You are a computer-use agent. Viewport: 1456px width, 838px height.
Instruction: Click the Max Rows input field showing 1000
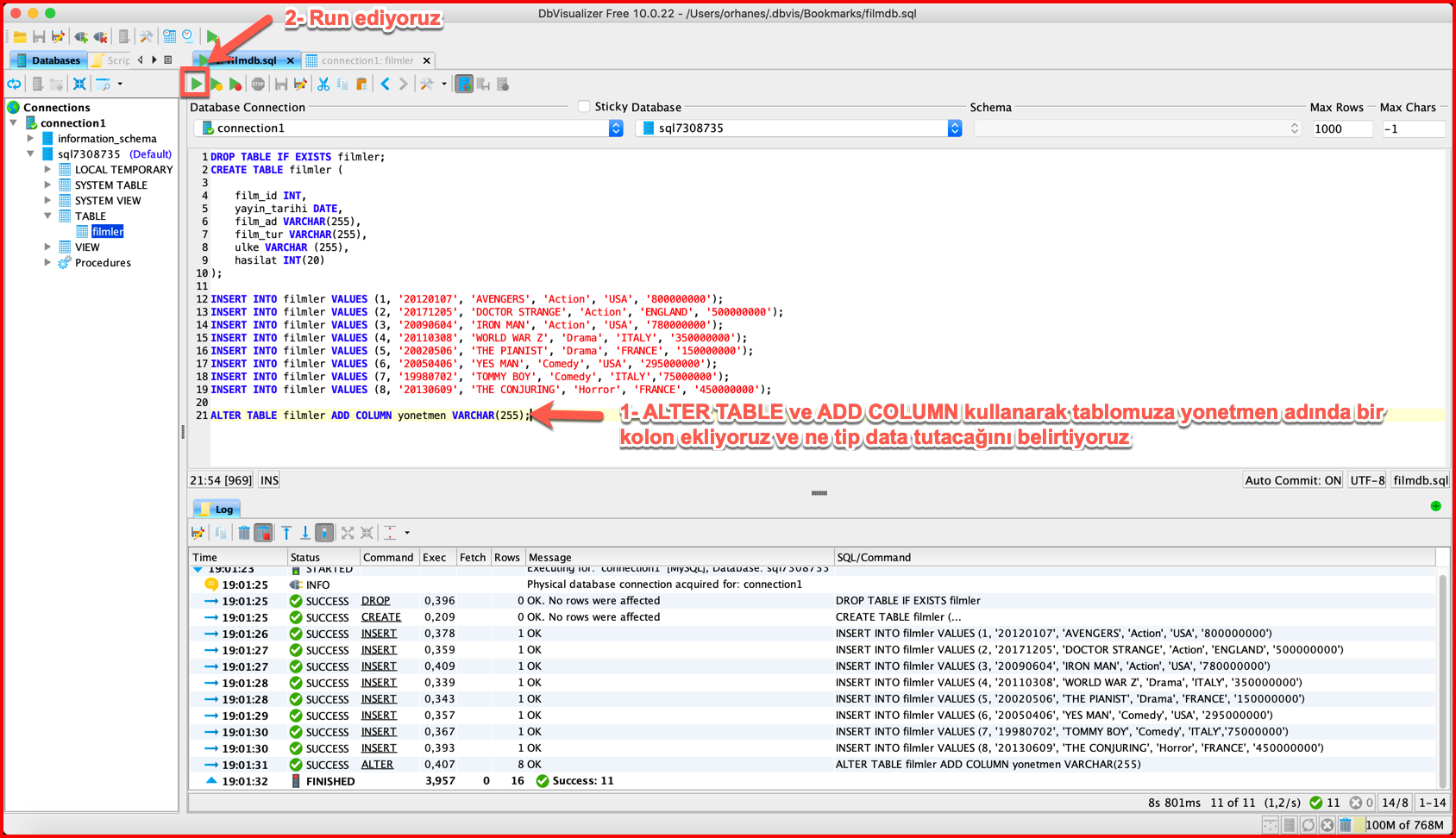[x=1342, y=128]
